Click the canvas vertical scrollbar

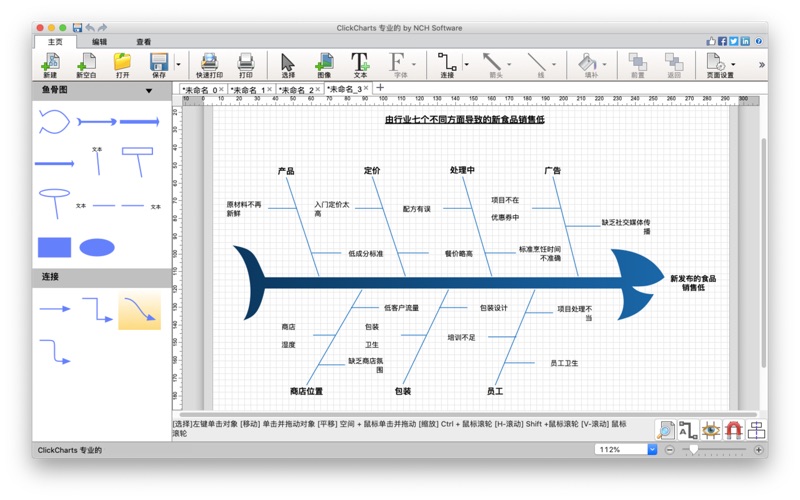point(763,253)
